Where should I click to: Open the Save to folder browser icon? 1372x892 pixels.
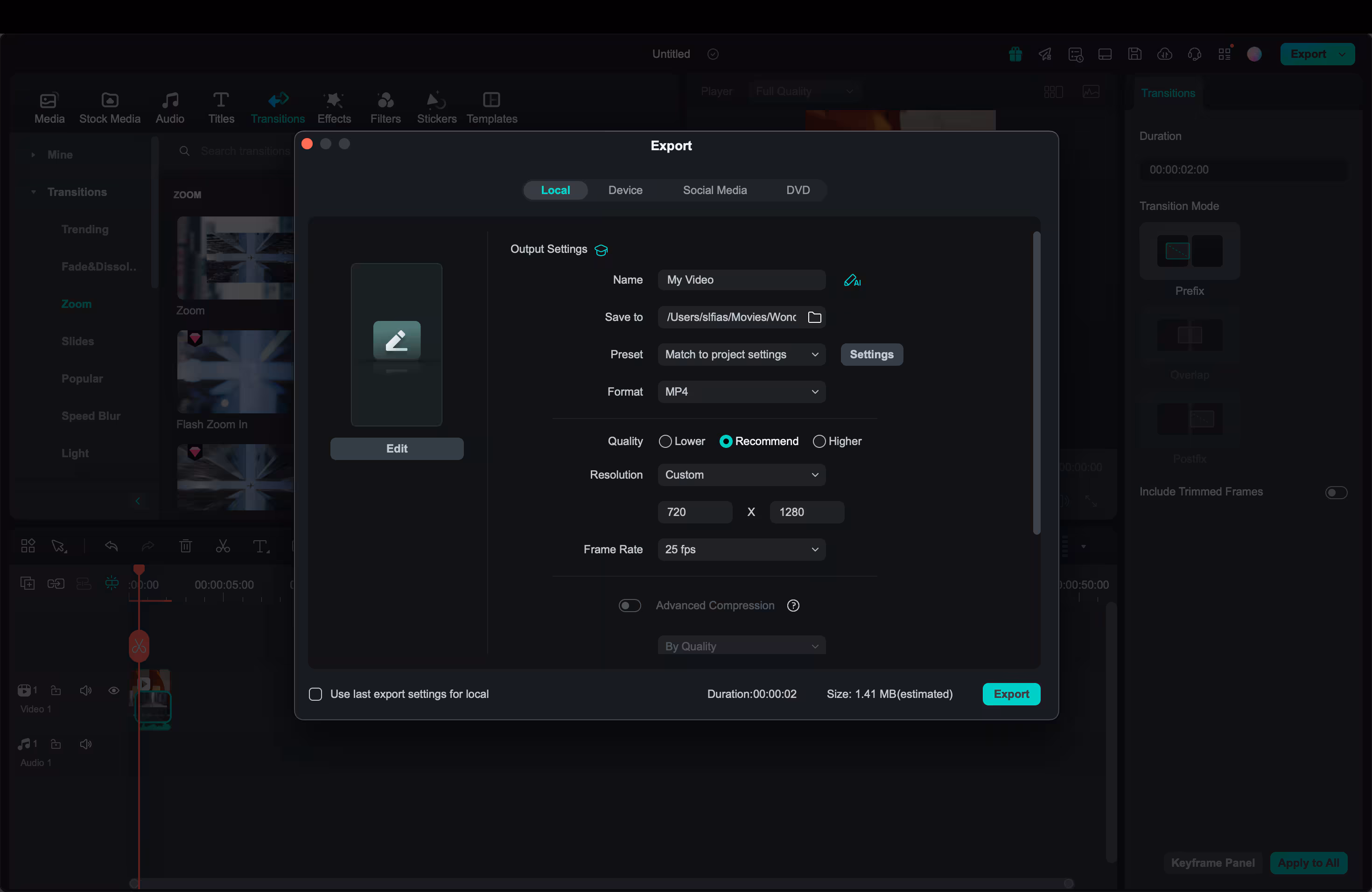coord(814,318)
